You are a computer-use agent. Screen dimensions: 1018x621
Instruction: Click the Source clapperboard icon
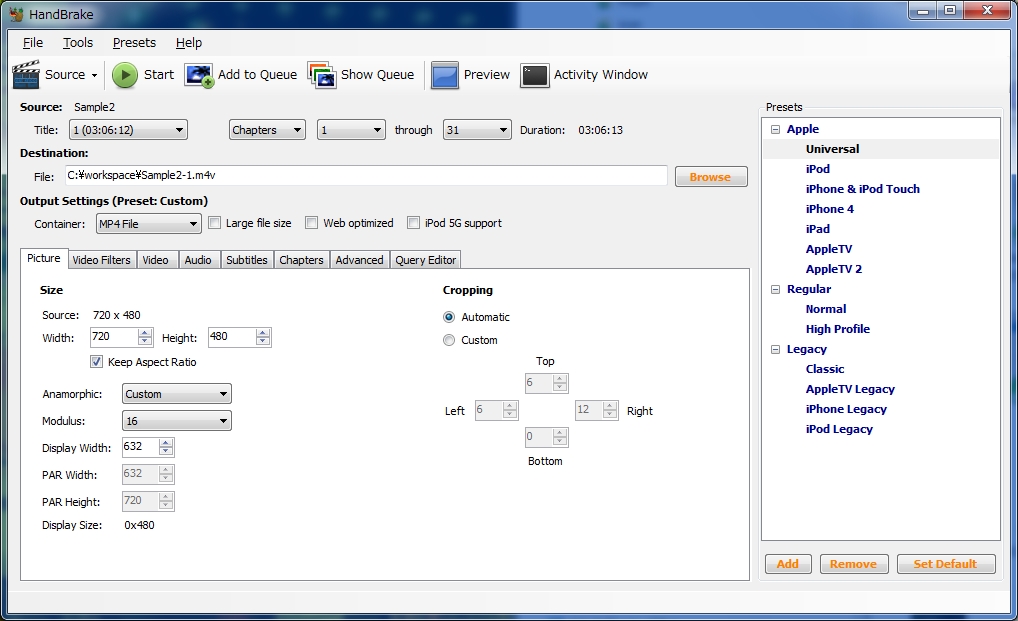26,75
